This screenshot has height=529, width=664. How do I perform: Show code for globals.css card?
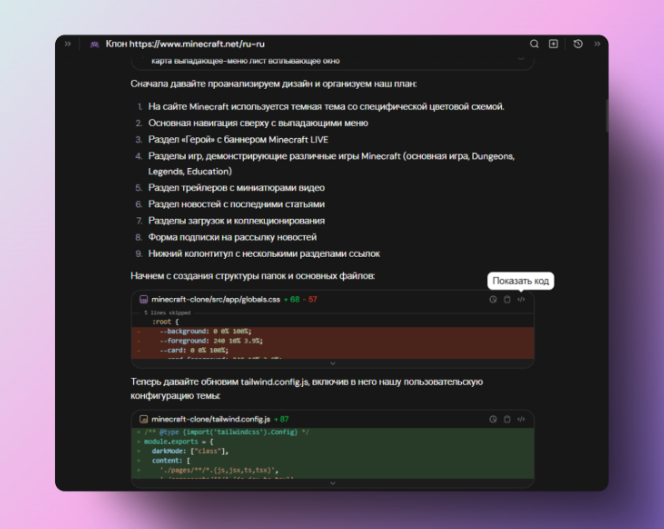tap(521, 299)
